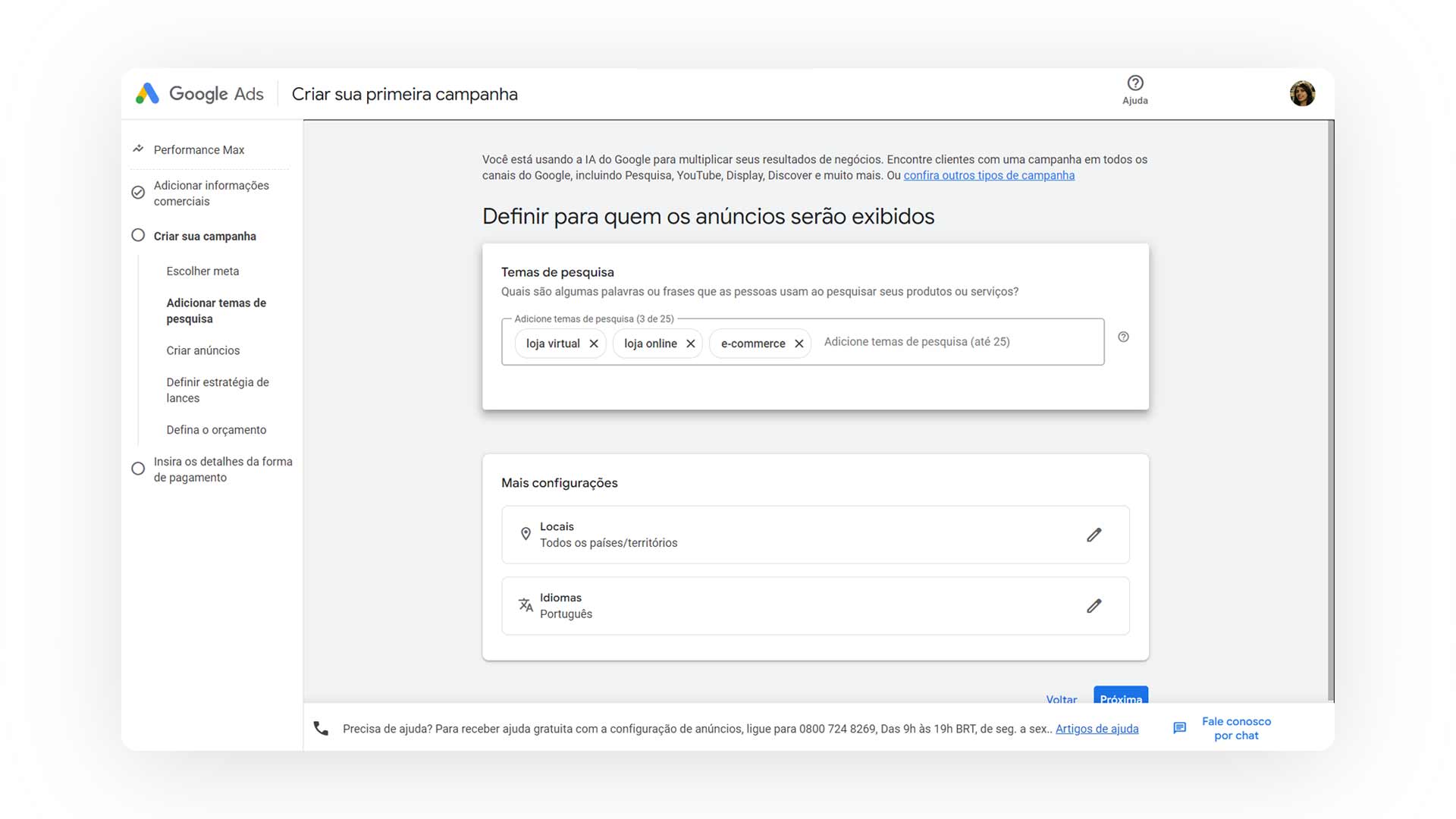Viewport: 1456px width, 819px height.
Task: Edit the Locais setting with pencil icon
Action: click(x=1094, y=535)
